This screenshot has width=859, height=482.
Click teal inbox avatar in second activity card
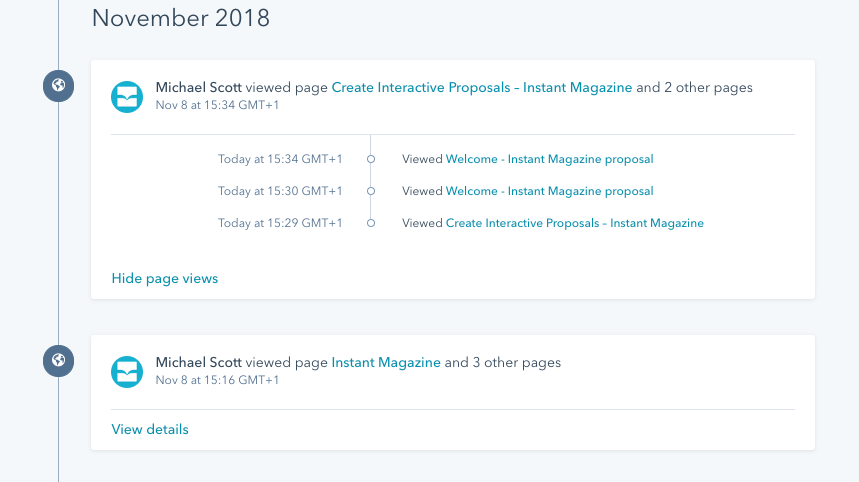(x=127, y=372)
